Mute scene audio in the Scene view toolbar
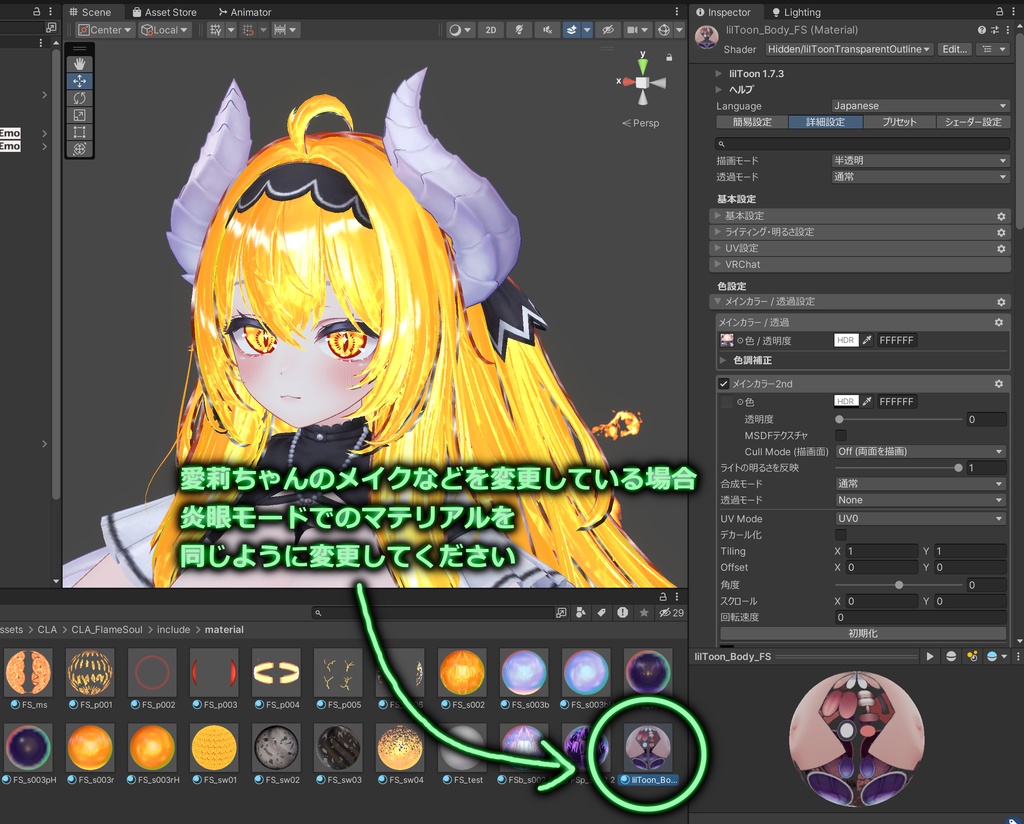Screen dimensions: 1024x824 [x=548, y=30]
